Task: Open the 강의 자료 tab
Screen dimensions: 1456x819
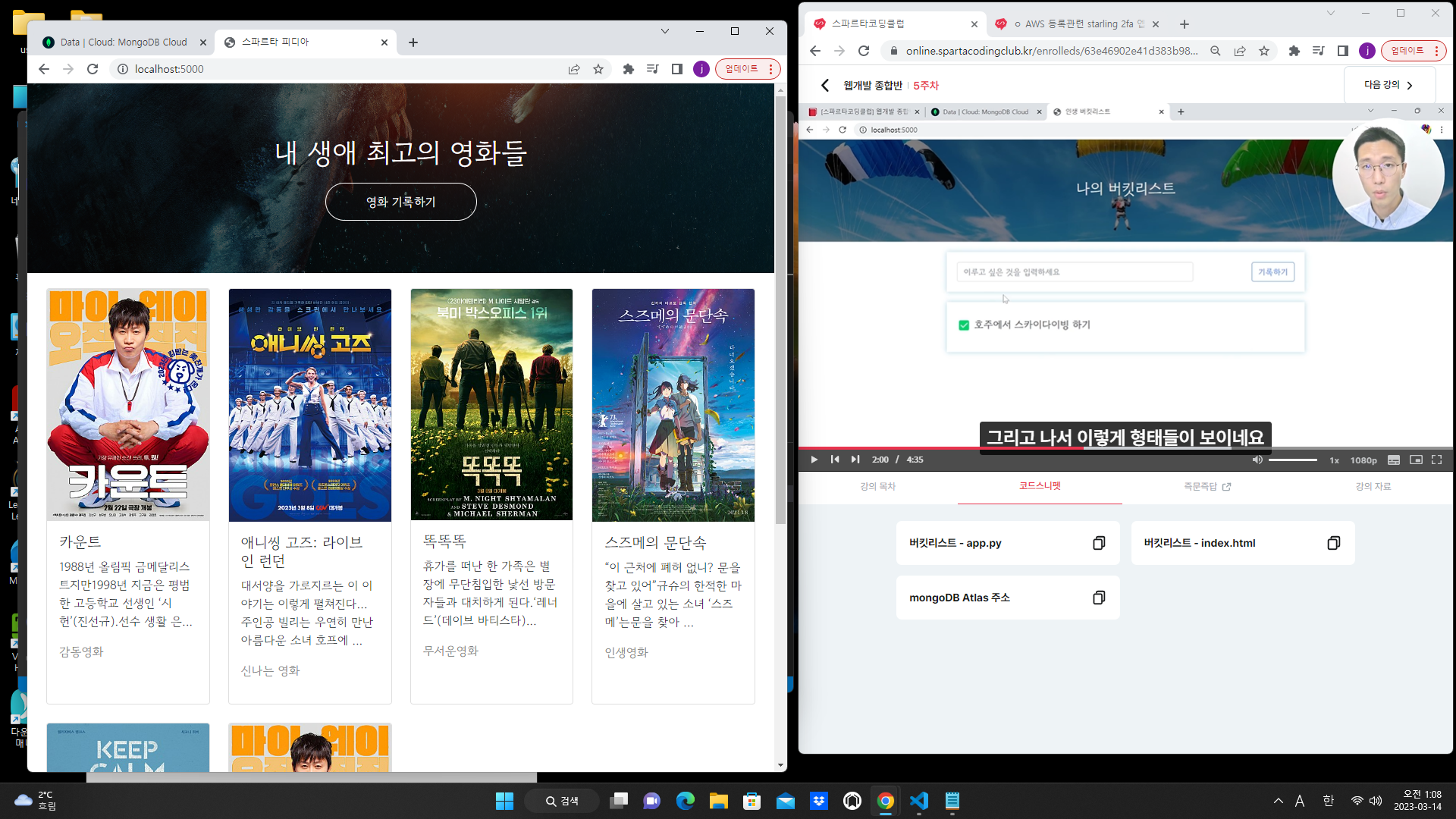Action: click(1373, 486)
